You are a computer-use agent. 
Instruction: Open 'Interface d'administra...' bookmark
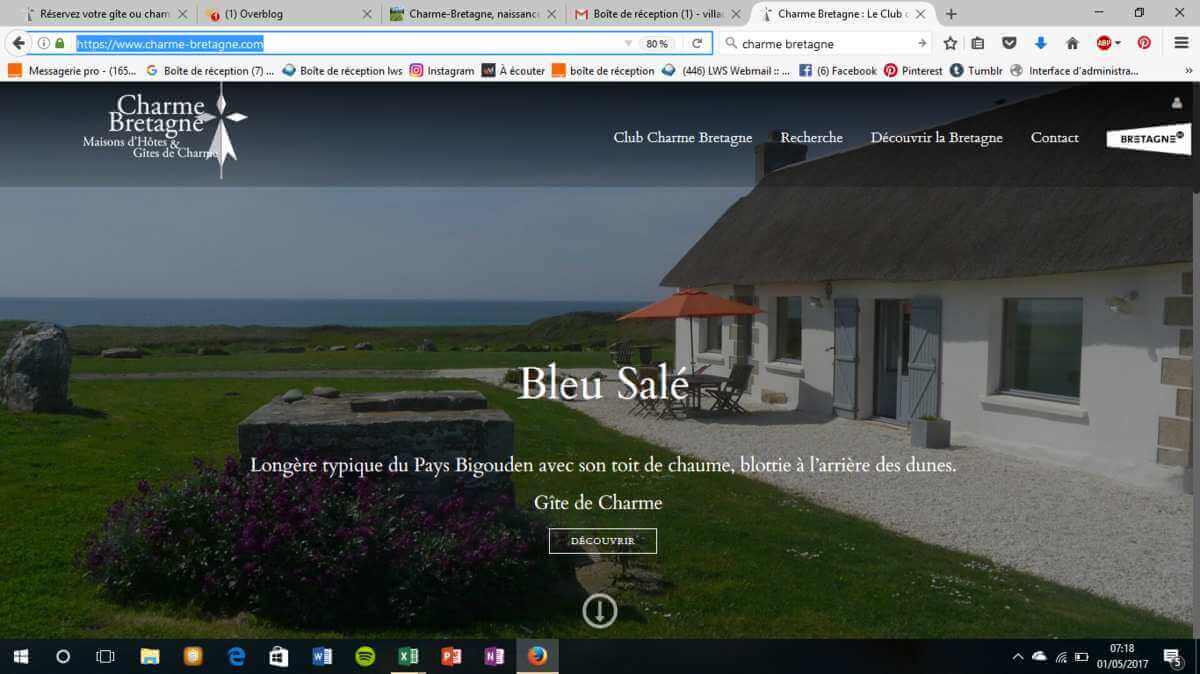click(x=1074, y=71)
